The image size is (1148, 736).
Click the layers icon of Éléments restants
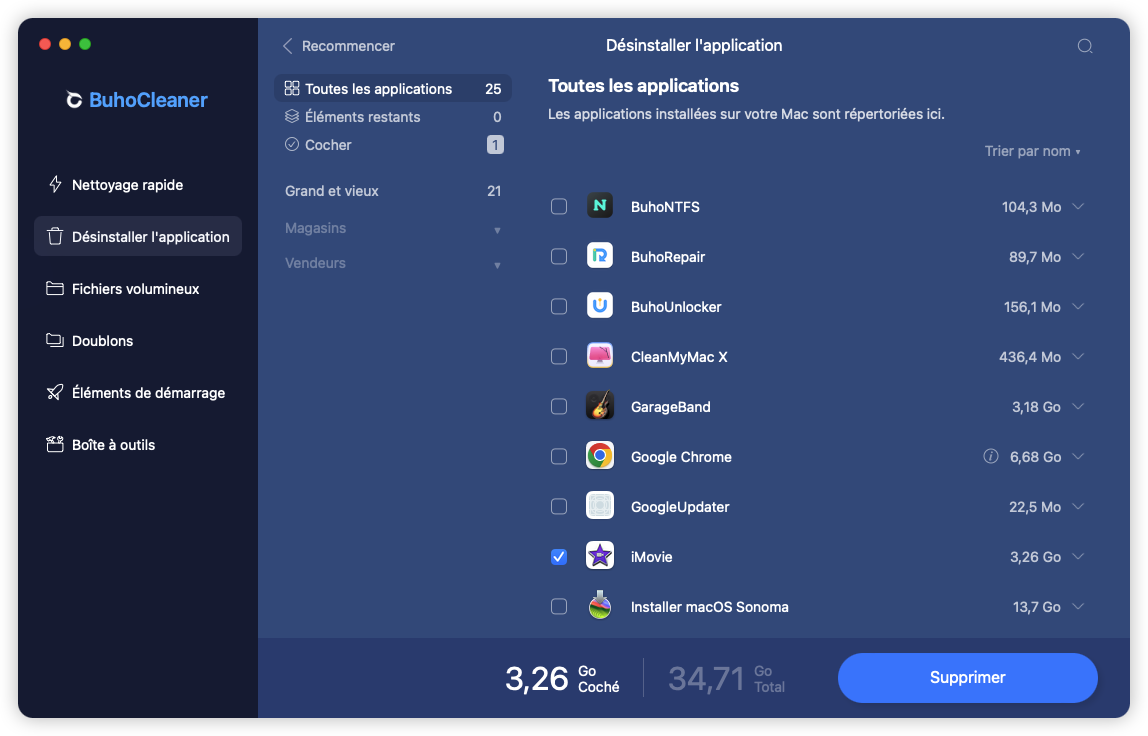pos(291,116)
